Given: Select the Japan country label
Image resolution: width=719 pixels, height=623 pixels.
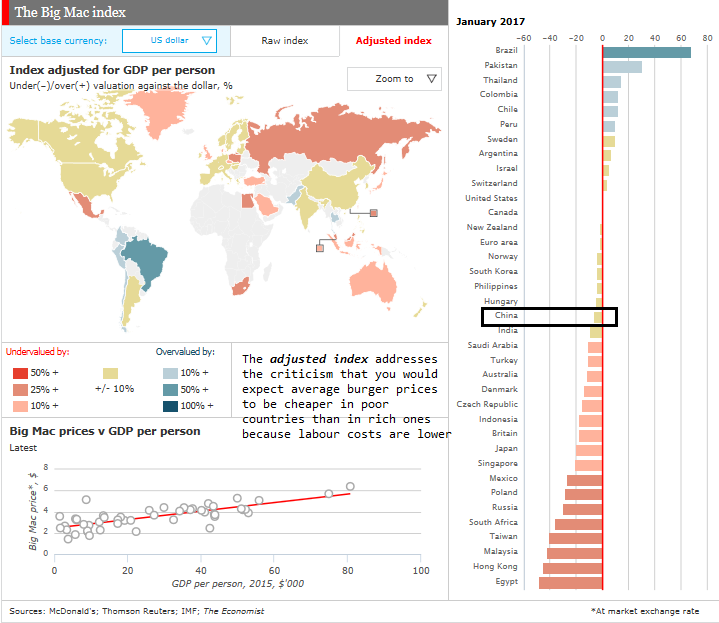Looking at the screenshot, I should coord(506,448).
